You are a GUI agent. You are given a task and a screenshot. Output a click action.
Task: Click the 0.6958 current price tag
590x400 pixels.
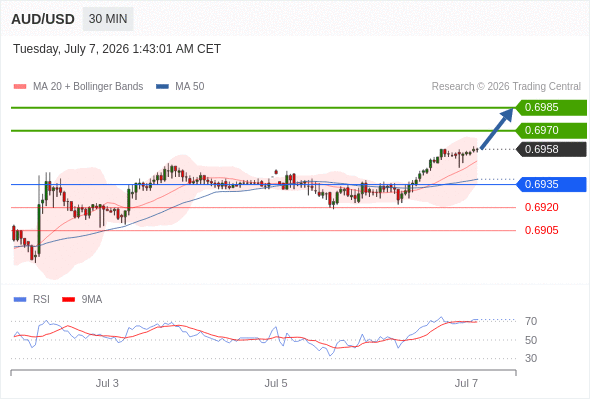click(x=551, y=149)
